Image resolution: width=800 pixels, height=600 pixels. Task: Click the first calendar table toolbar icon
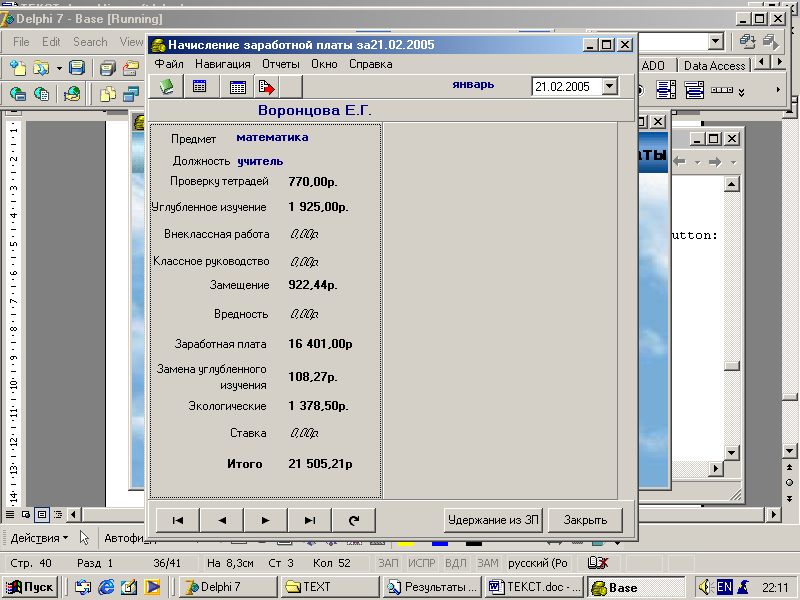click(200, 87)
